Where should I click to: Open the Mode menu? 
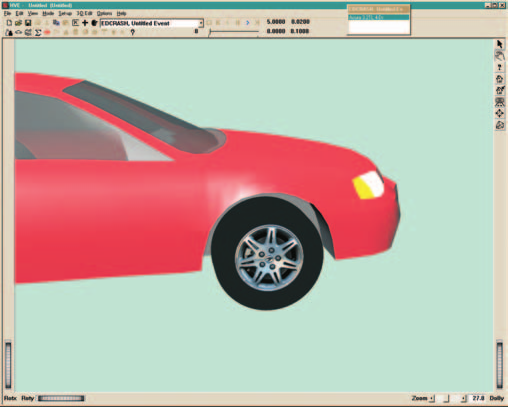tap(48, 13)
